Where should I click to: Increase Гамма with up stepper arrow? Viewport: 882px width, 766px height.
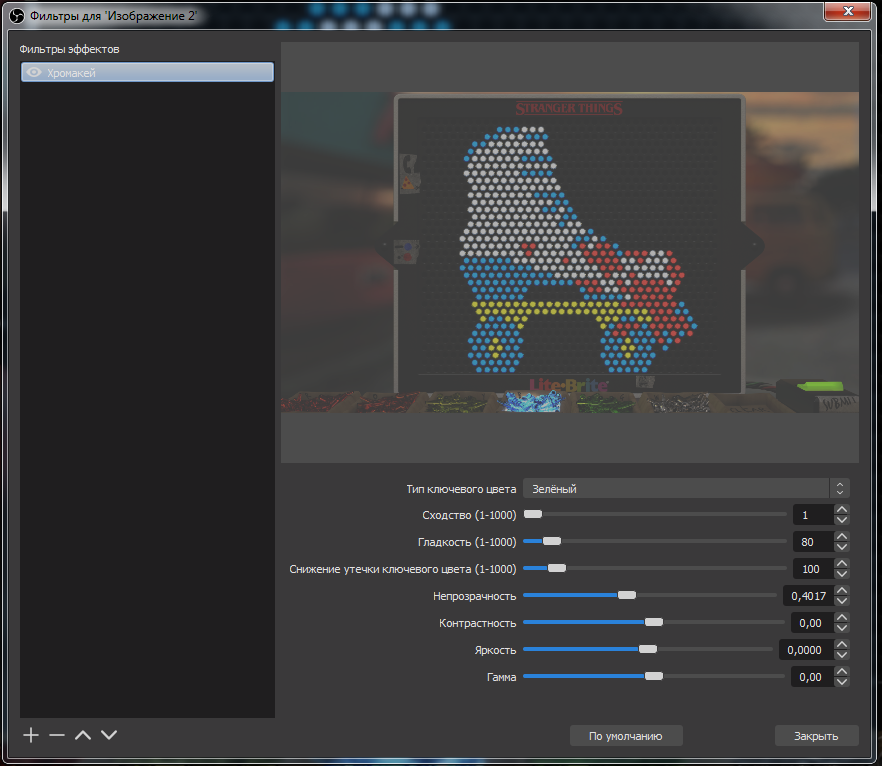click(842, 672)
